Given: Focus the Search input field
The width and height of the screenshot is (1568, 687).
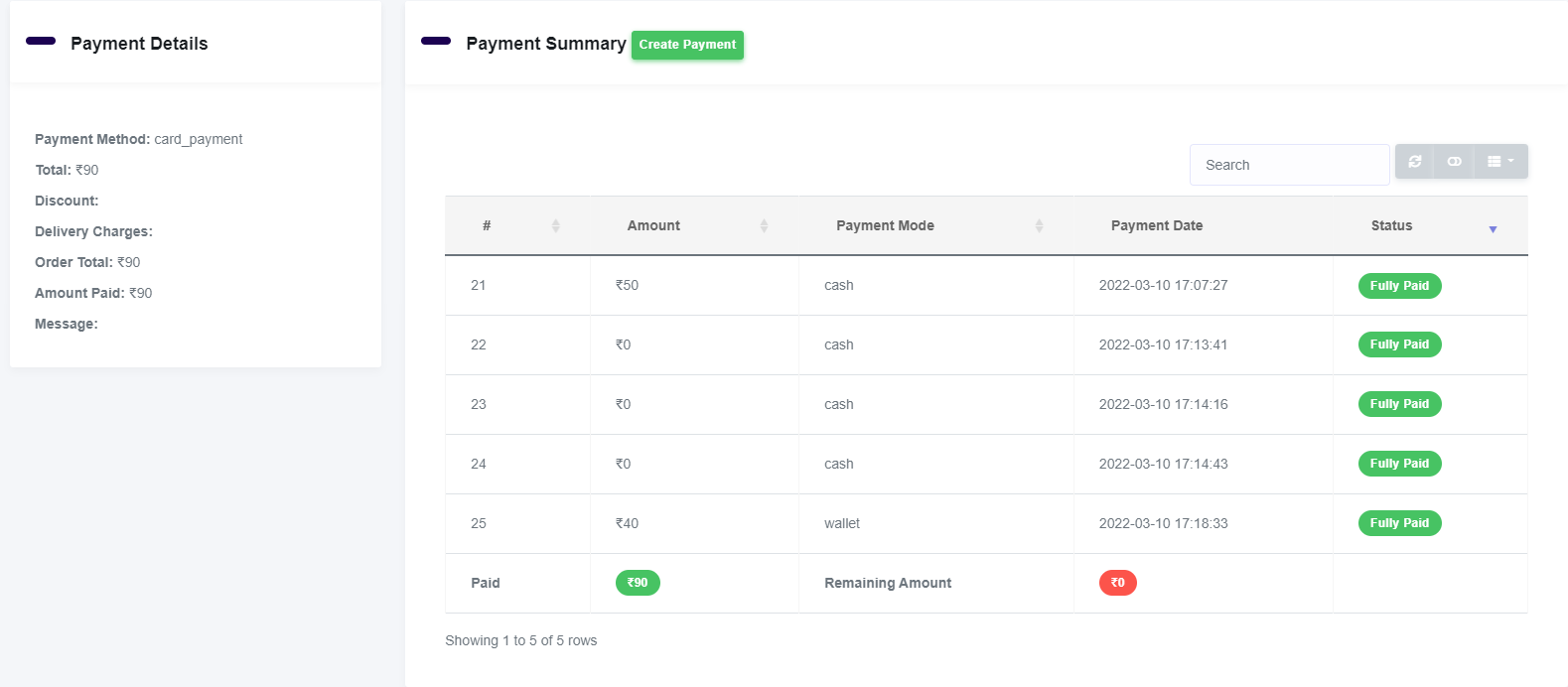Looking at the screenshot, I should click(1289, 165).
